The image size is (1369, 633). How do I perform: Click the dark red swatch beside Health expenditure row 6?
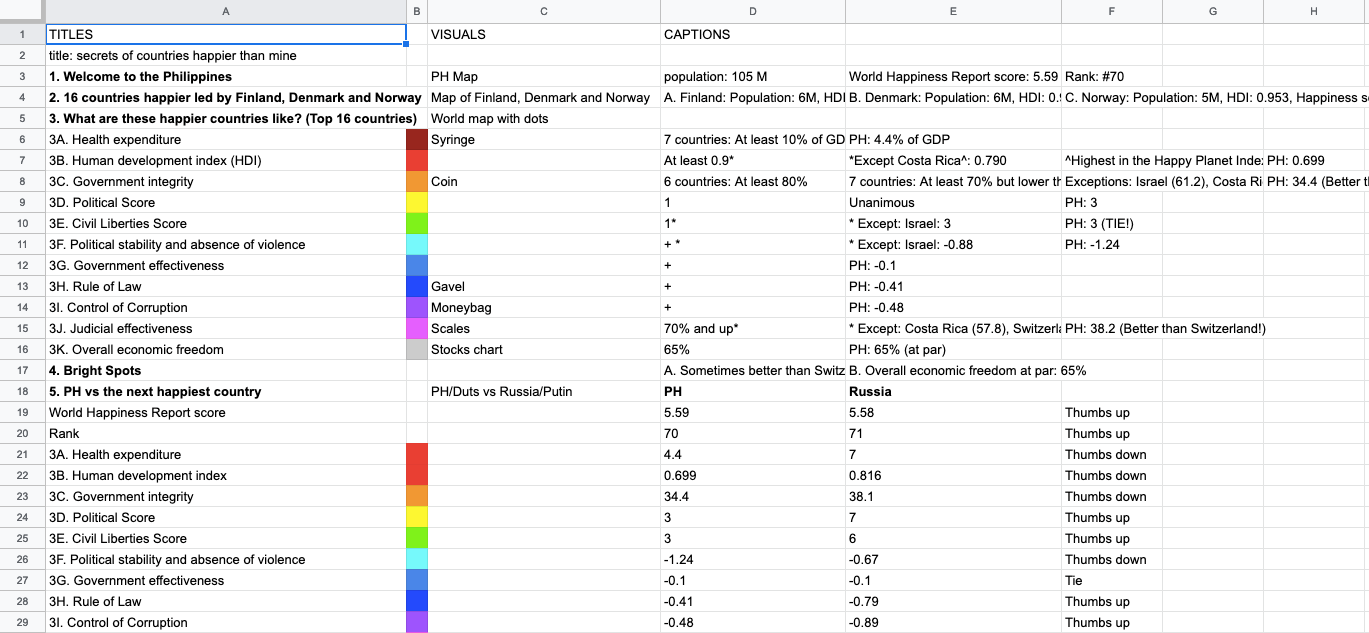417,139
